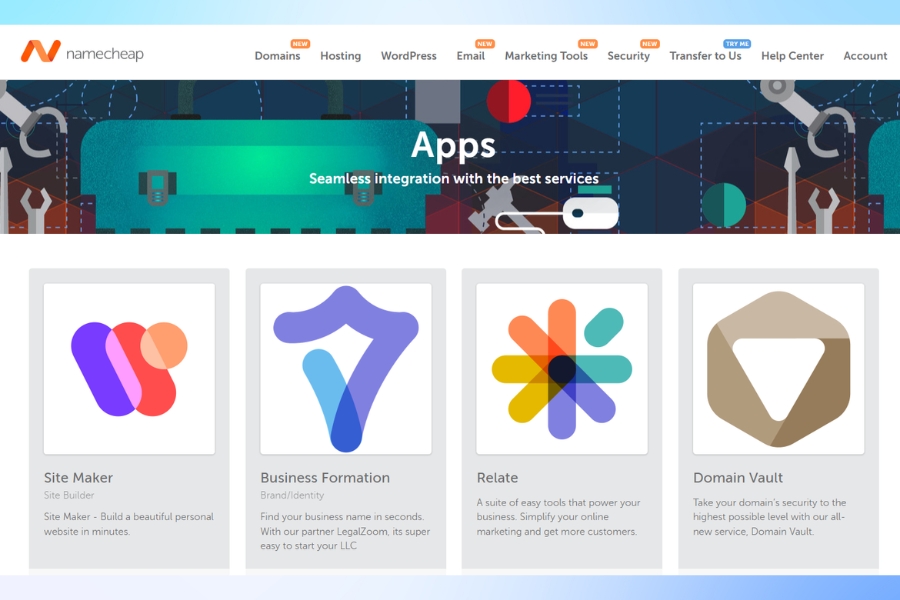
Task: Click the Namecheap logo
Action: pyautogui.click(x=82, y=52)
